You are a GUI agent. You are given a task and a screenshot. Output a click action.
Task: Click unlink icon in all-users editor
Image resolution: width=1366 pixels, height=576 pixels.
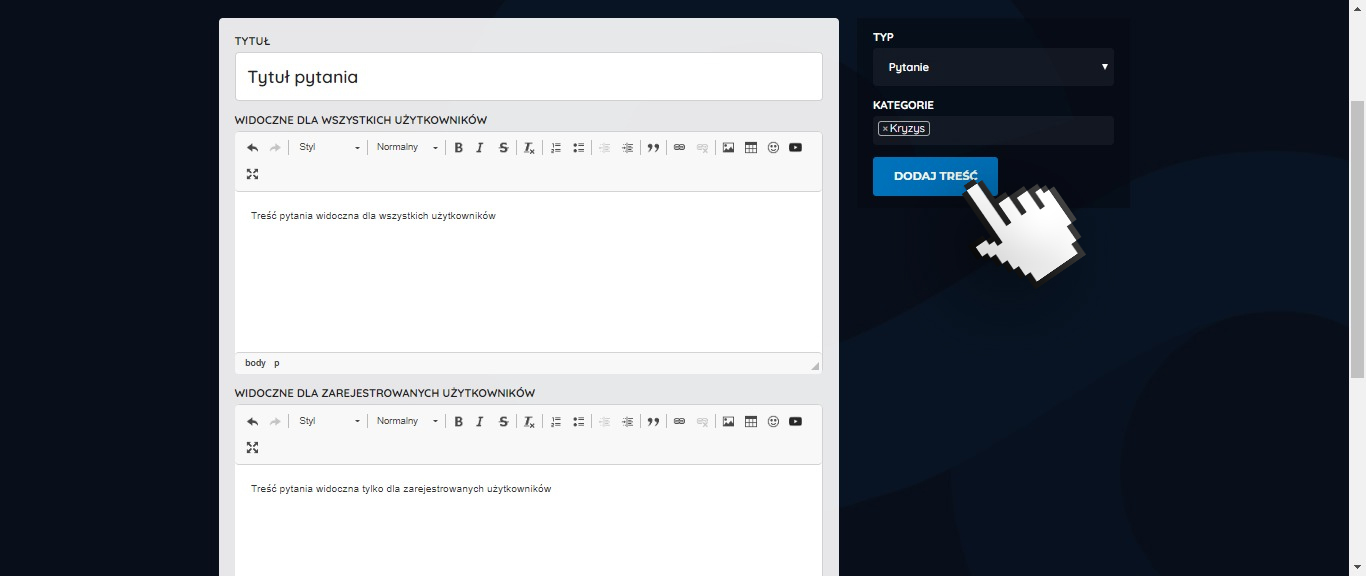(x=702, y=148)
